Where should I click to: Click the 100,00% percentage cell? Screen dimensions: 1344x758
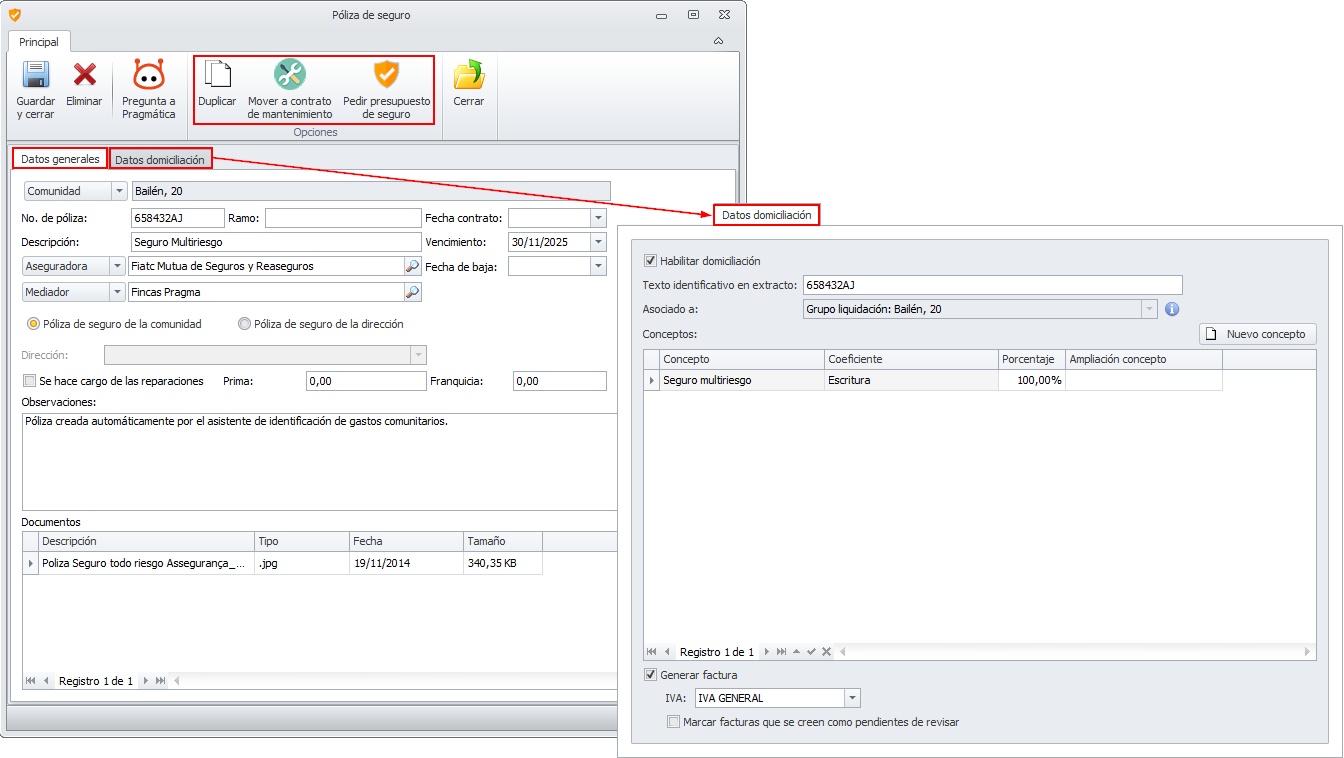(1032, 380)
